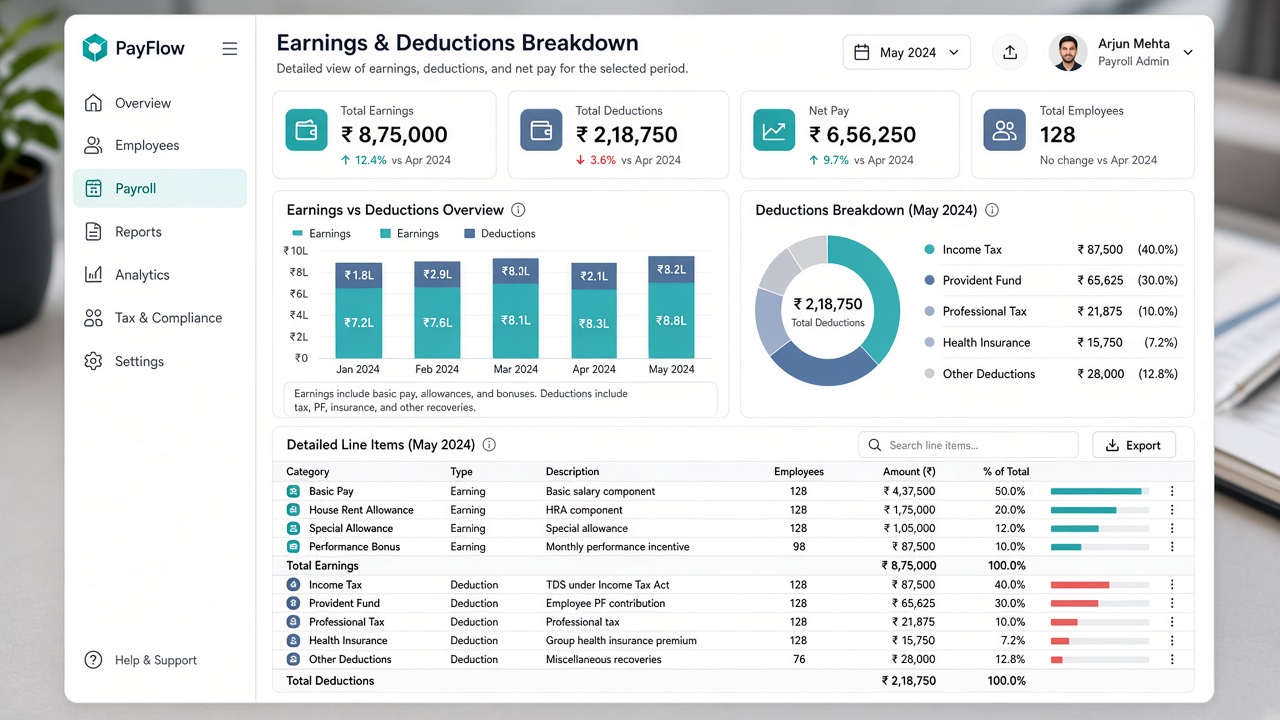Open row options for Basic Pay

(x=1172, y=491)
